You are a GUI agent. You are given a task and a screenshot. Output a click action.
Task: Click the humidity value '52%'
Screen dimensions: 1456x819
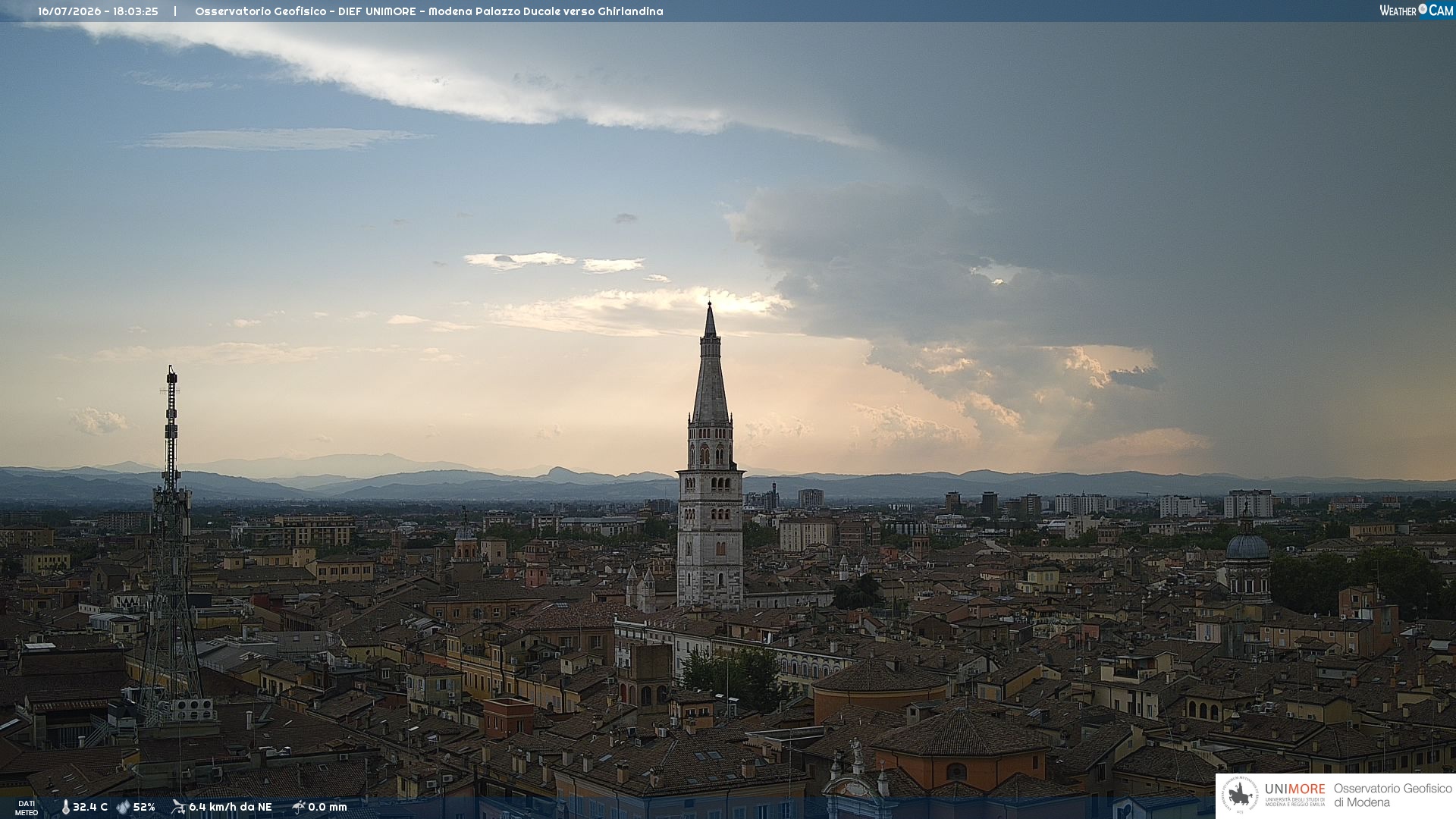[144, 807]
